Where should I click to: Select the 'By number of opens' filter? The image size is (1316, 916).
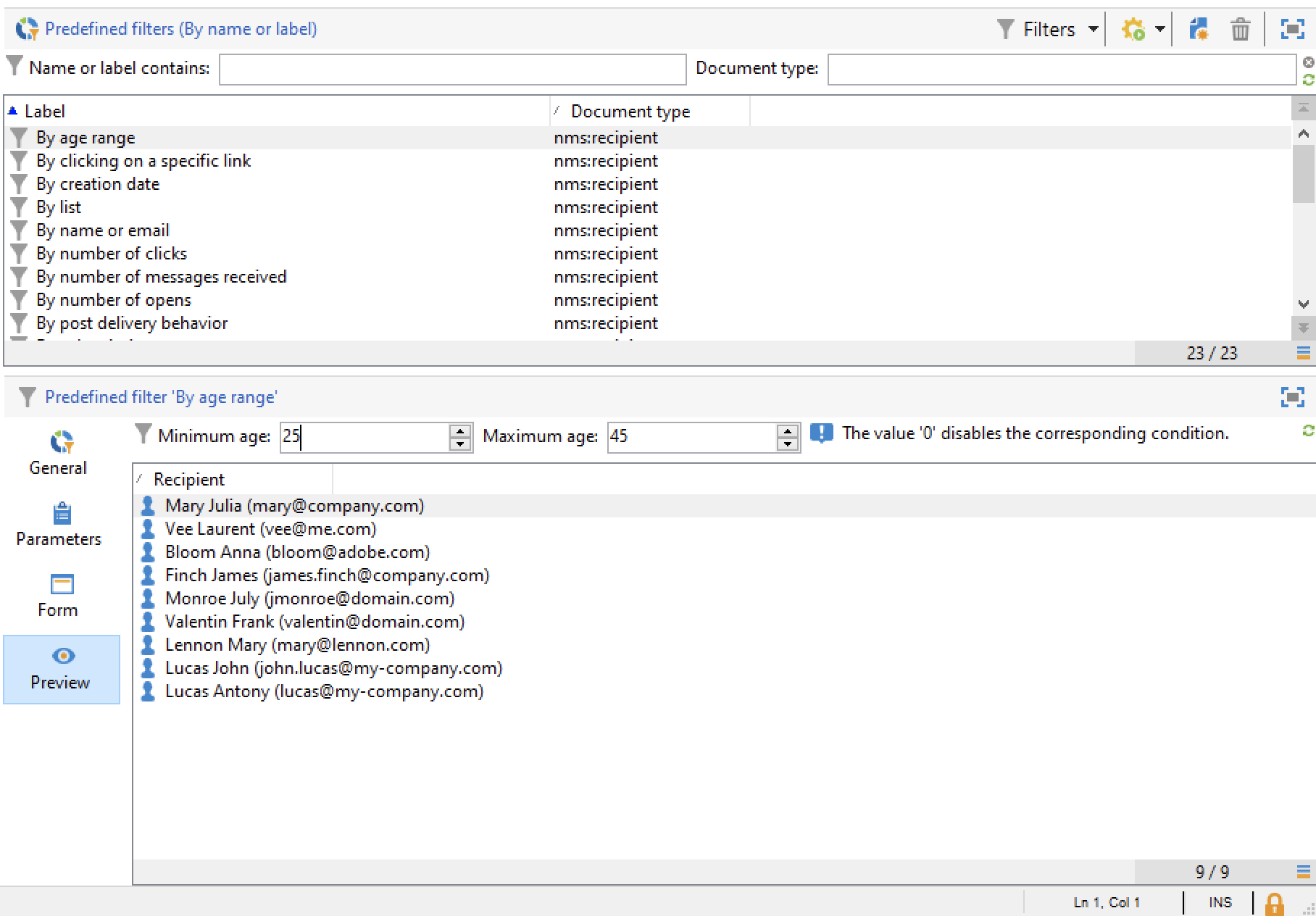(649, 300)
